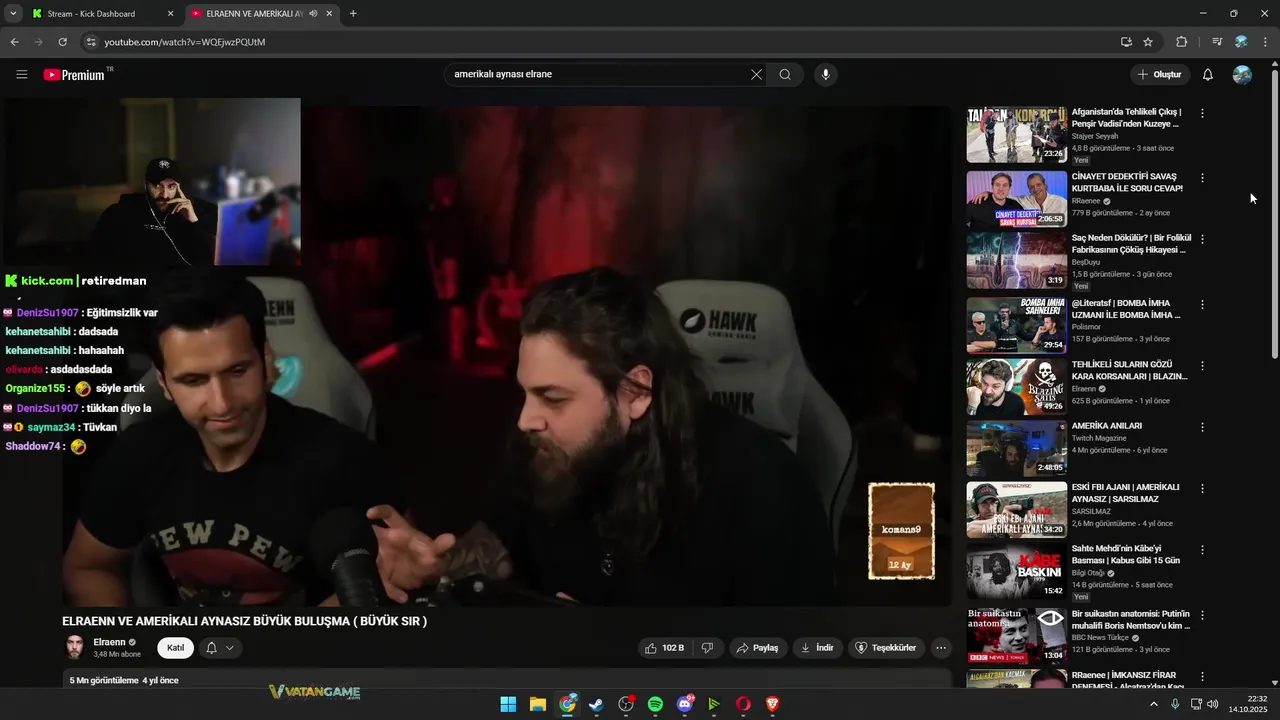Screen dimensions: 1280x720
Task: Like the video showing 102 B
Action: (x=665, y=648)
